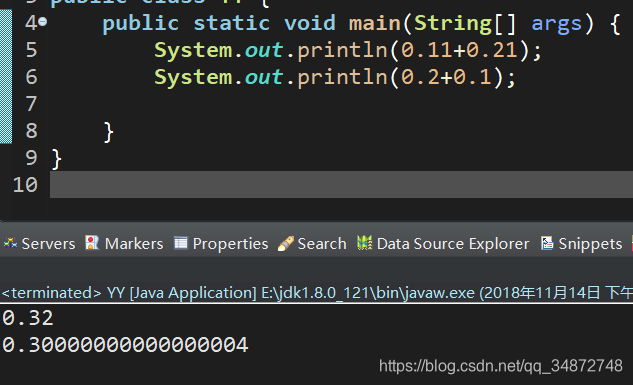633x385 pixels.
Task: Select the 0.32 console output line
Action: (28, 318)
